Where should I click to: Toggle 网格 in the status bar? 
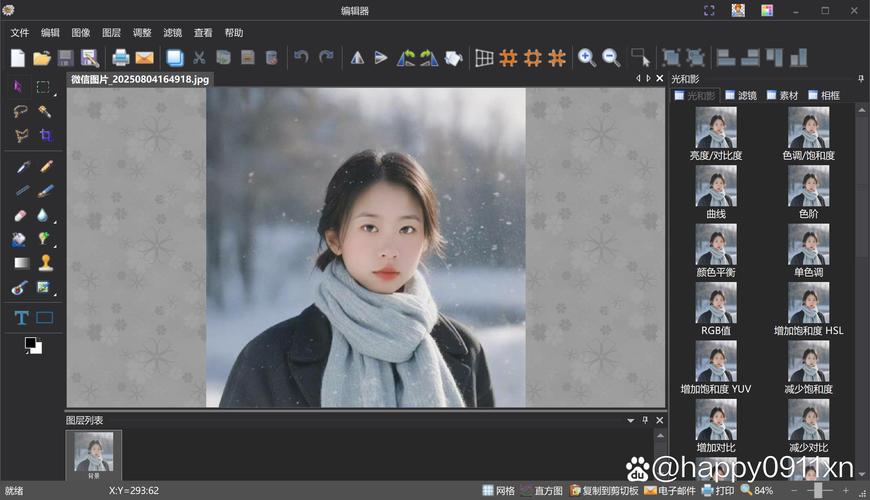(x=498, y=491)
